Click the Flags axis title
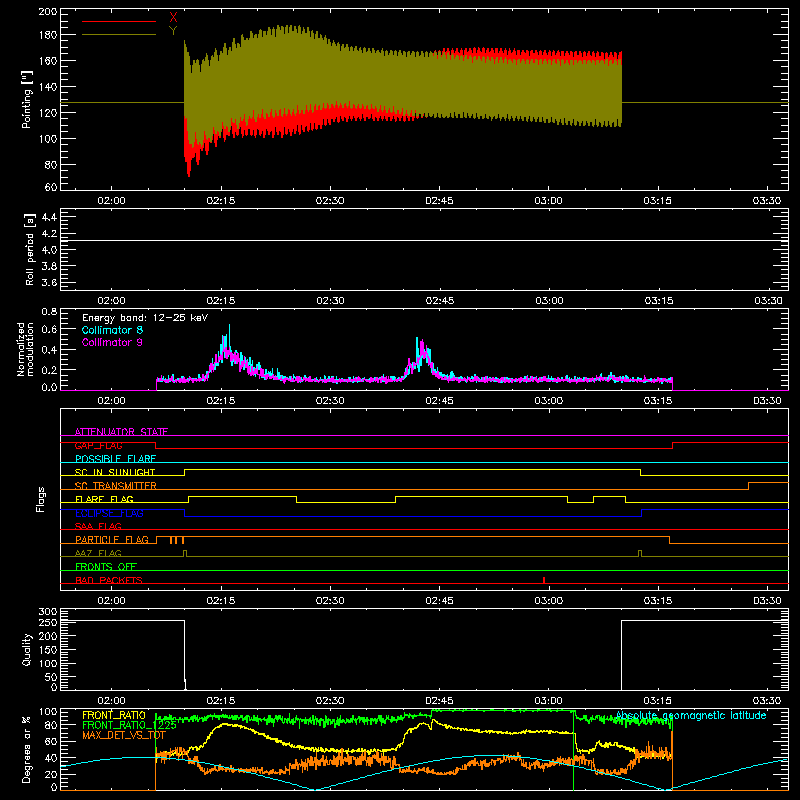Image resolution: width=800 pixels, height=800 pixels. point(40,499)
